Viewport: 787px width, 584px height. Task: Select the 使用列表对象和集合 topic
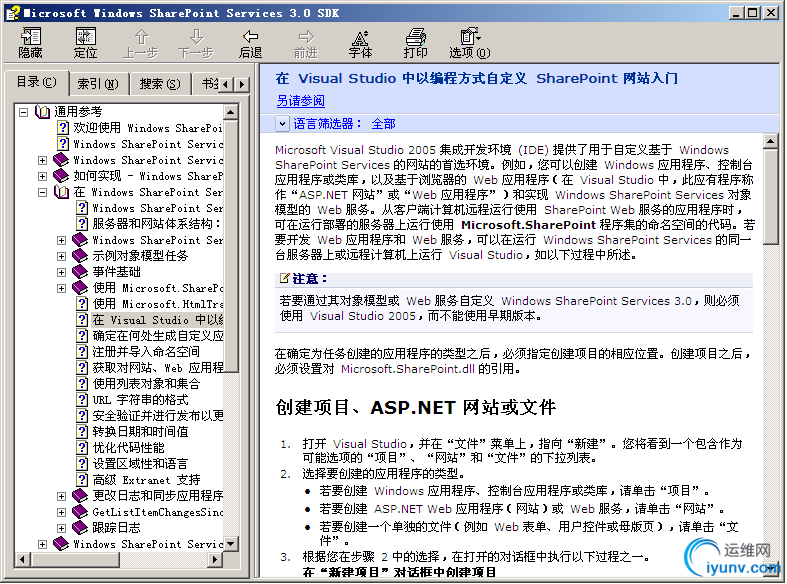click(146, 384)
